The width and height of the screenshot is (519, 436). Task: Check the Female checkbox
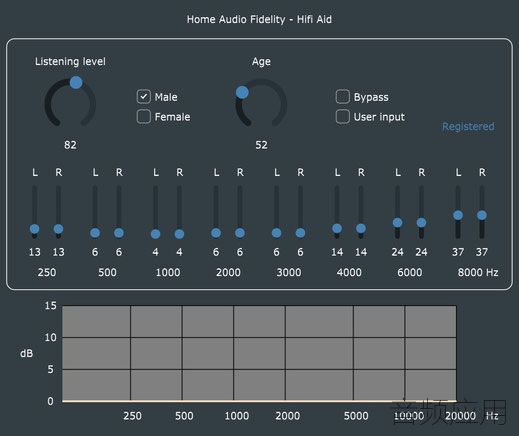tap(144, 117)
